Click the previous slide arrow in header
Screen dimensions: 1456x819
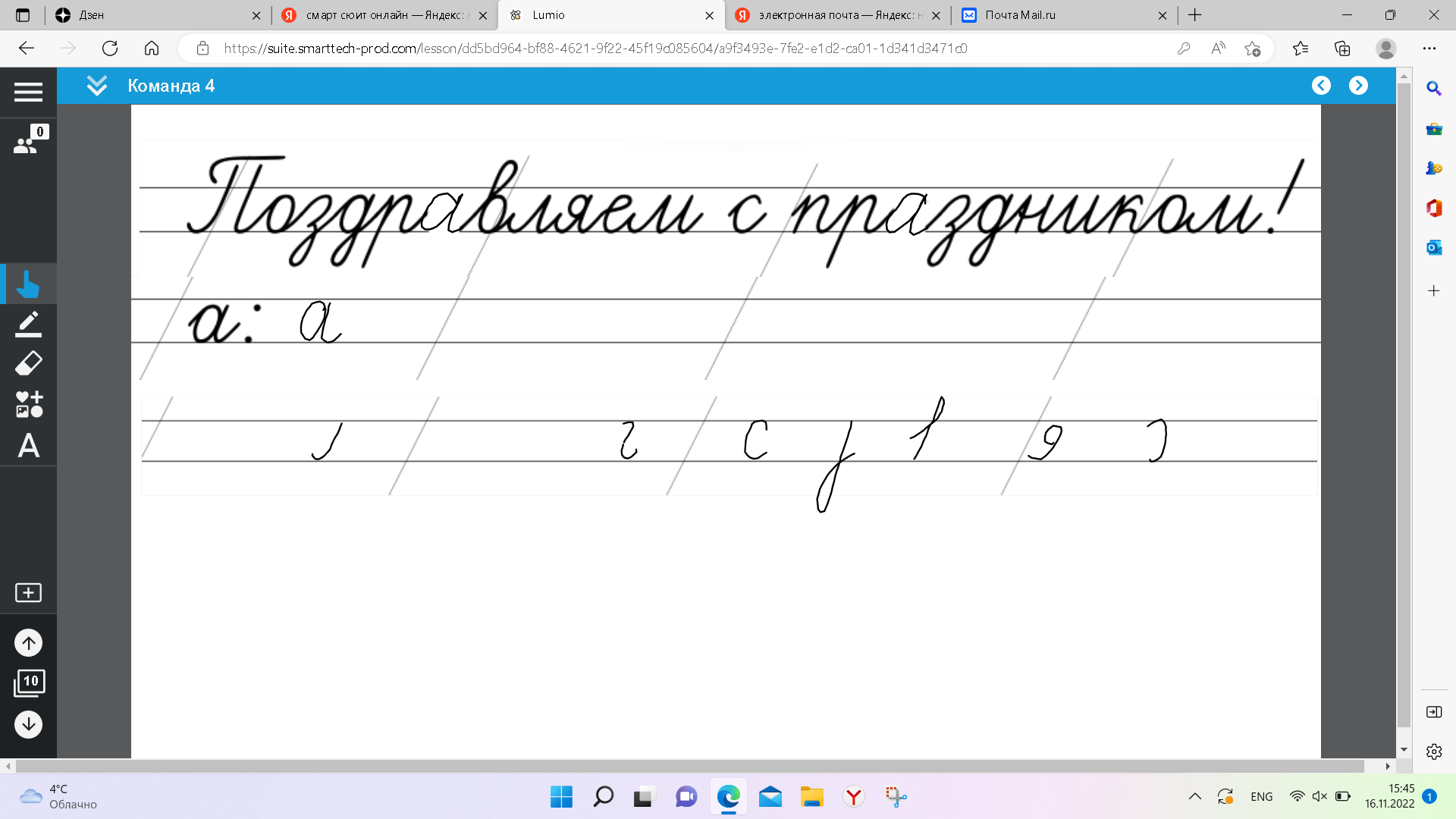coord(1321,86)
